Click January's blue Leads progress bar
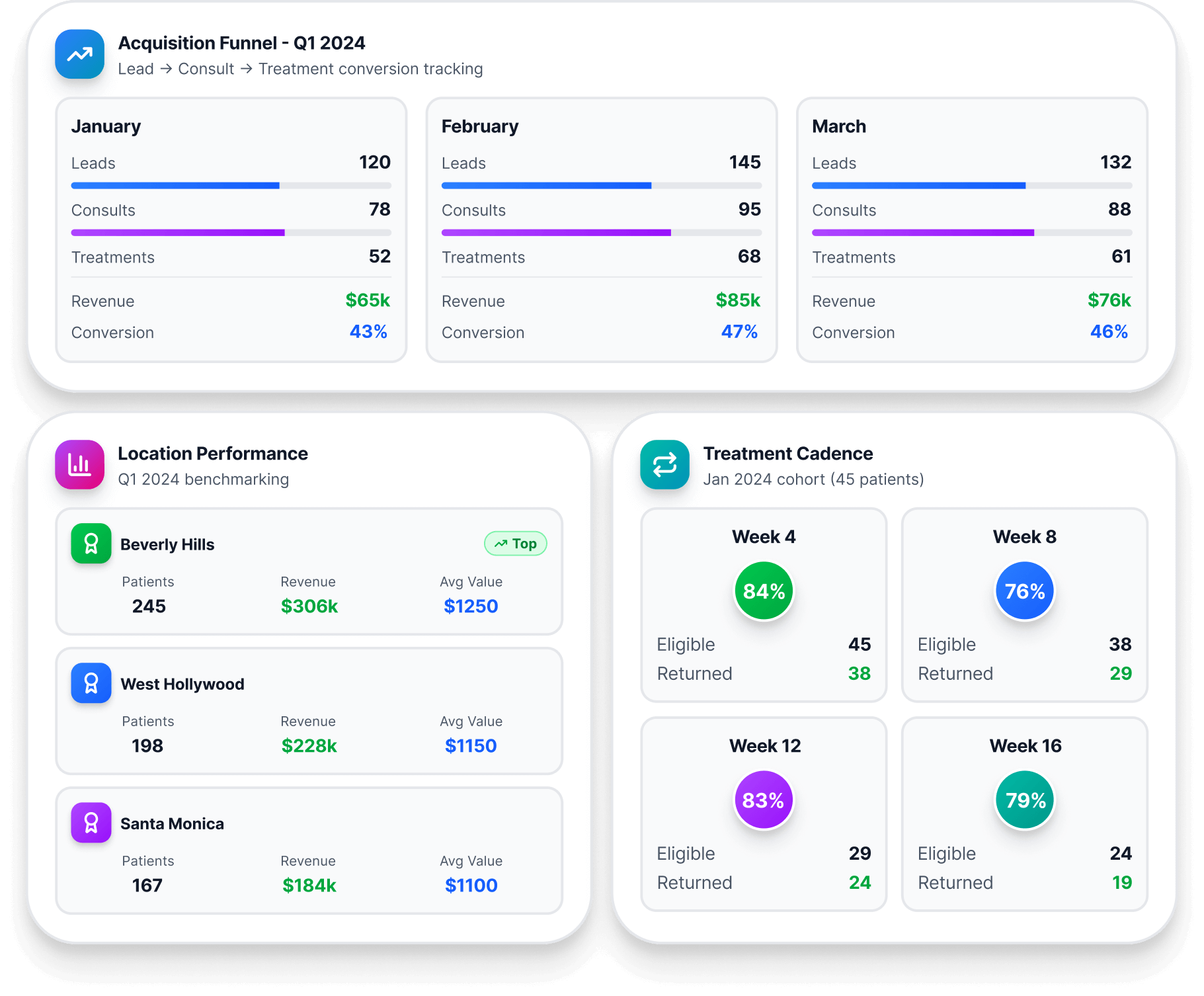The width and height of the screenshot is (1204, 996). tap(176, 186)
